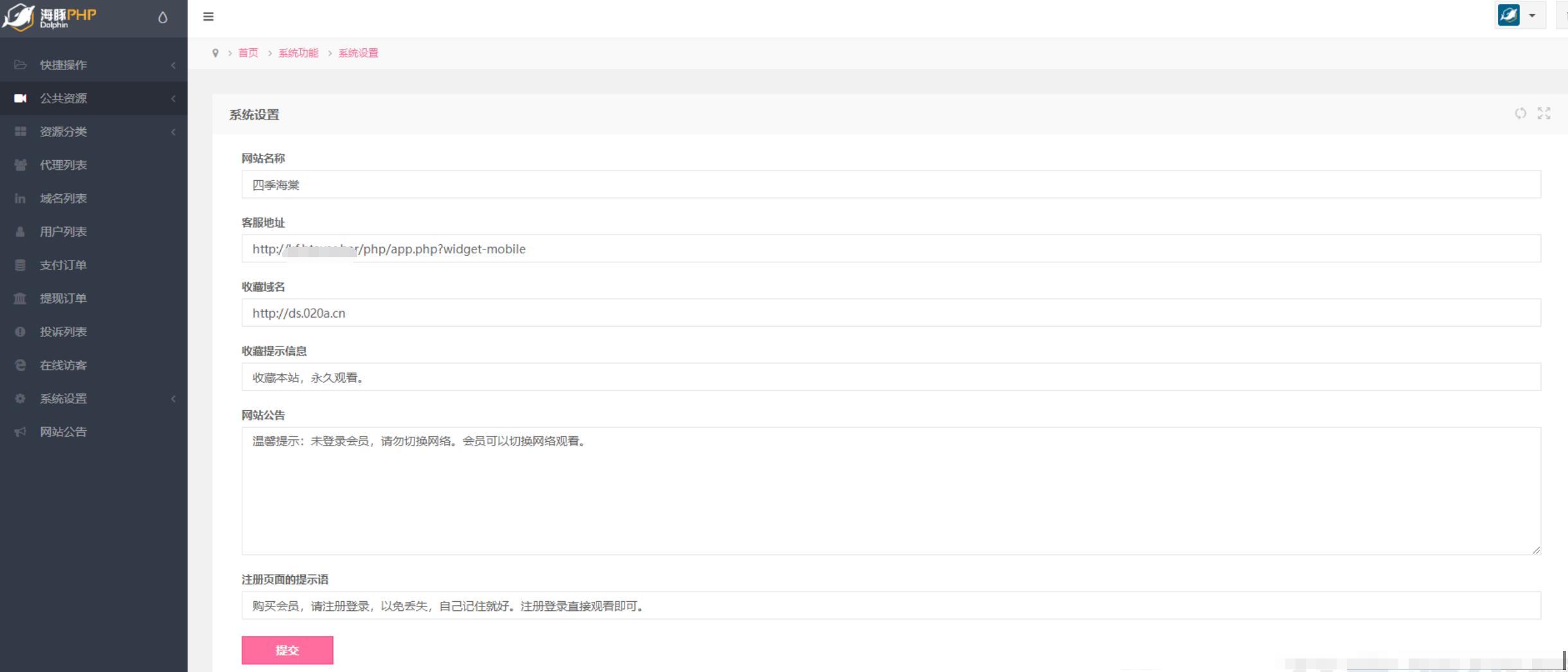Expand 系统设置 in the sidebar
The height and width of the screenshot is (672, 1568).
(63, 399)
